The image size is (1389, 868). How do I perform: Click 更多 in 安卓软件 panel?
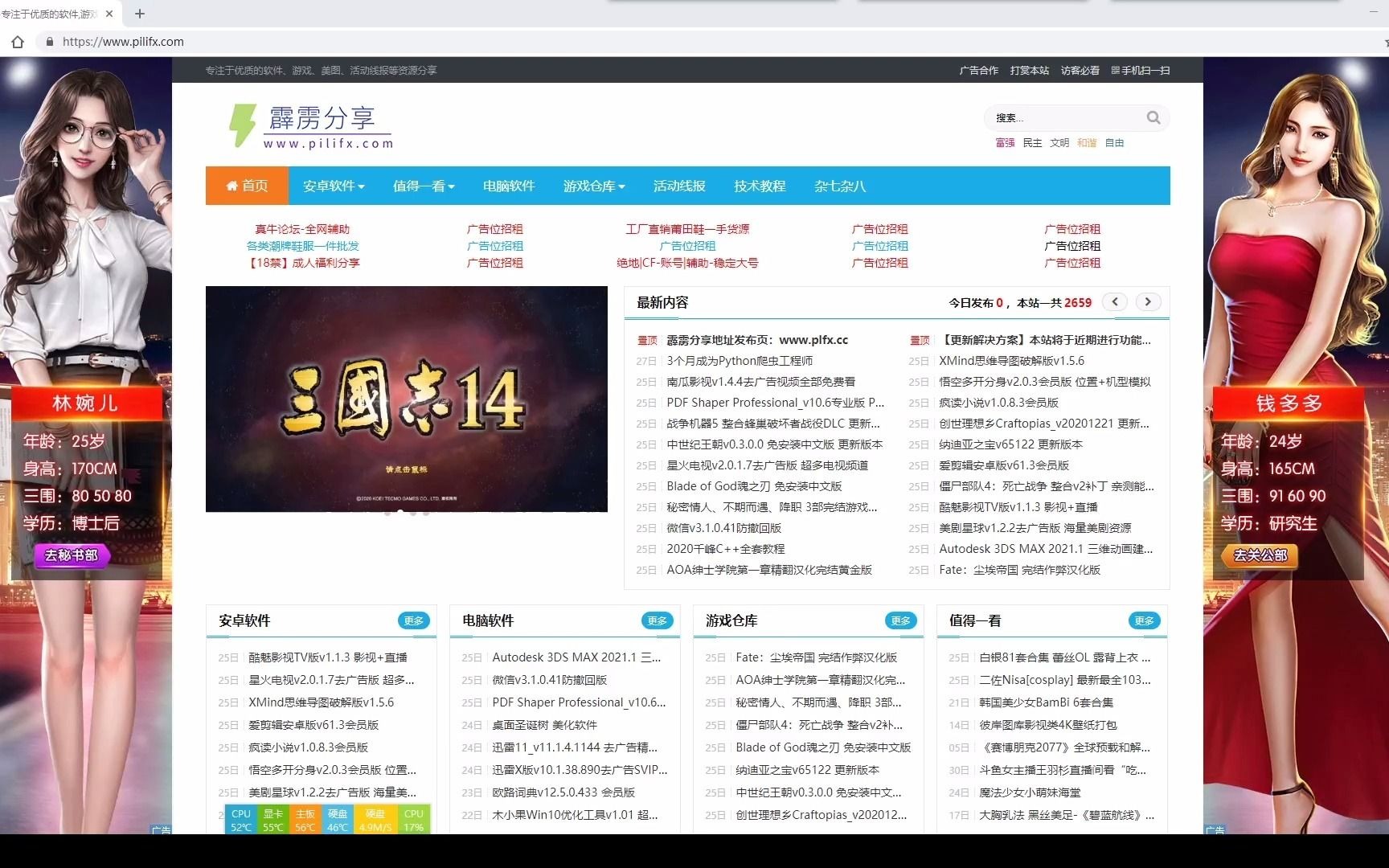pyautogui.click(x=414, y=620)
